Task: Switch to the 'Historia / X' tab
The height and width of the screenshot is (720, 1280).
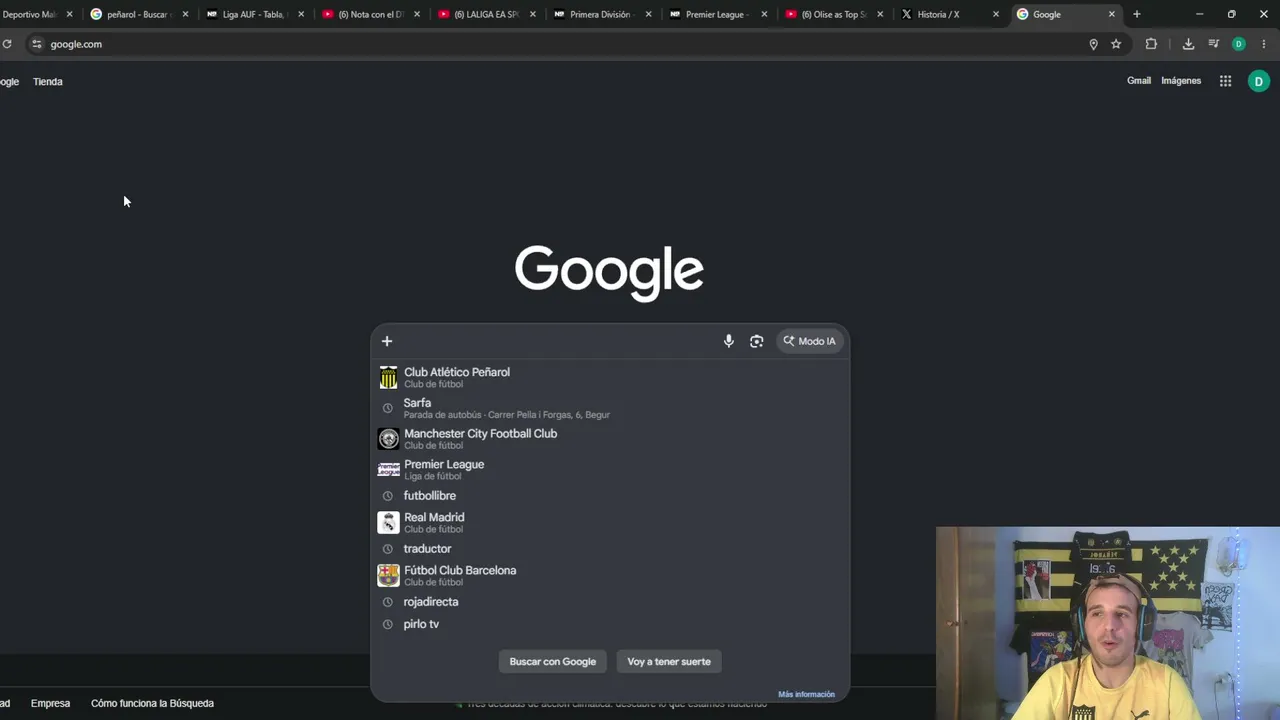Action: tap(949, 14)
